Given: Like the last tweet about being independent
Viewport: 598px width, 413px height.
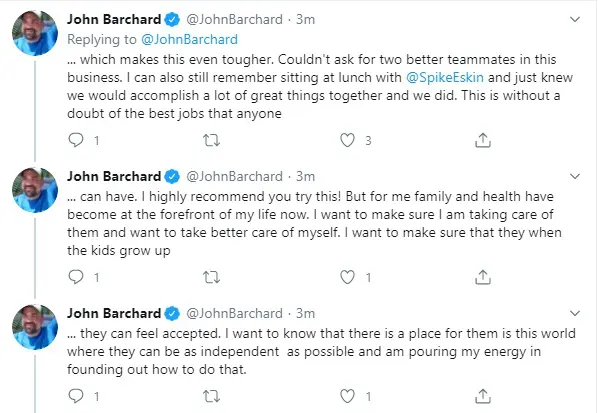Looking at the screenshot, I should click(x=347, y=396).
